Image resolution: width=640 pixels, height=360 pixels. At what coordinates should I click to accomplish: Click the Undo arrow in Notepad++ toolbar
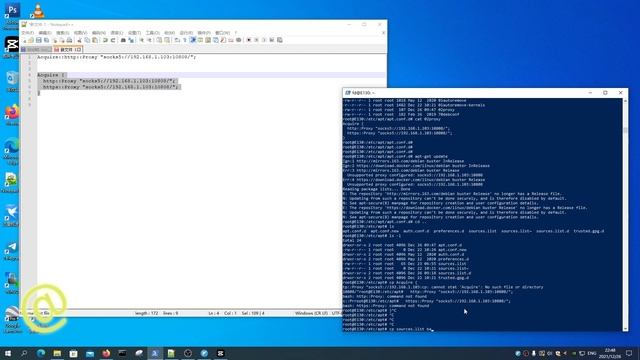(105, 40)
